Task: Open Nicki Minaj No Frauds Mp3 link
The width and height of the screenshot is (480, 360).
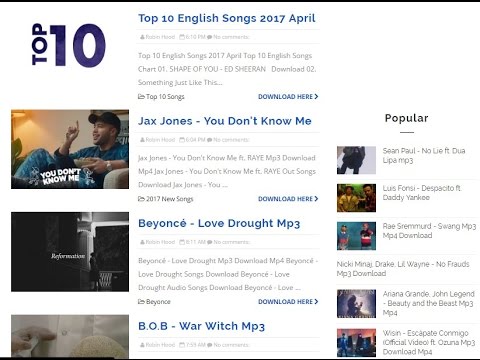Action: pos(403,269)
